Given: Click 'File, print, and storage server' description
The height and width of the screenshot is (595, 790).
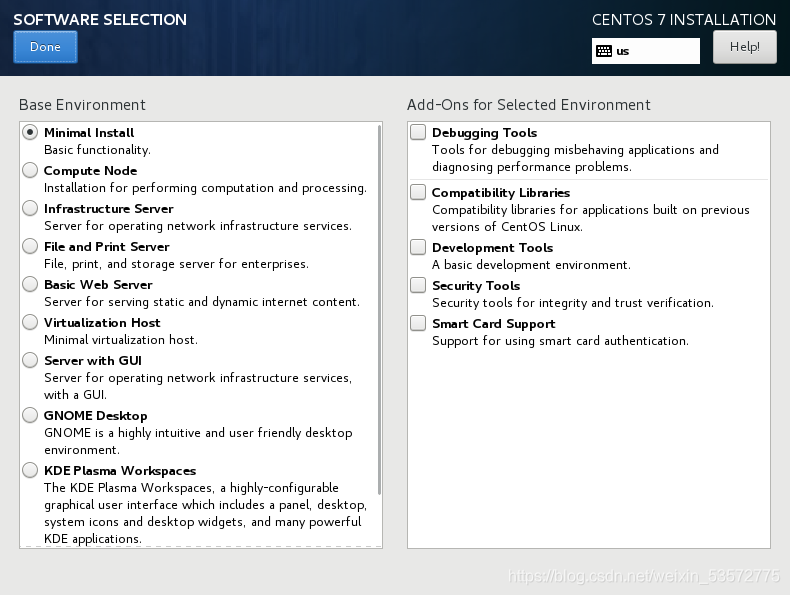Looking at the screenshot, I should pyautogui.click(x=176, y=263).
